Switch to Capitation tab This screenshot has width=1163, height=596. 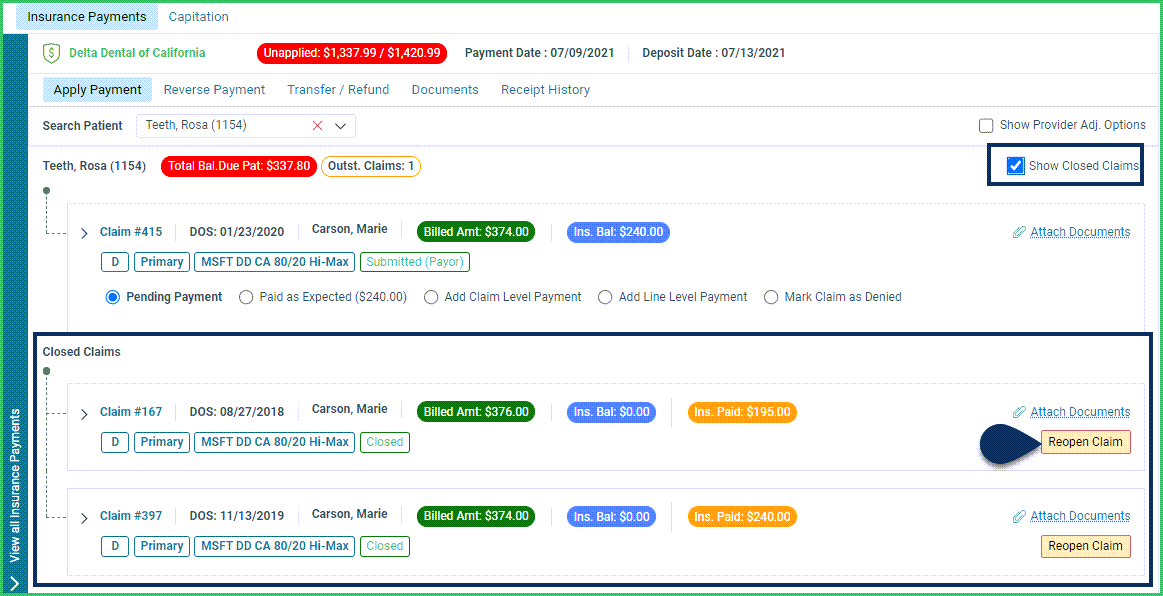pos(199,16)
